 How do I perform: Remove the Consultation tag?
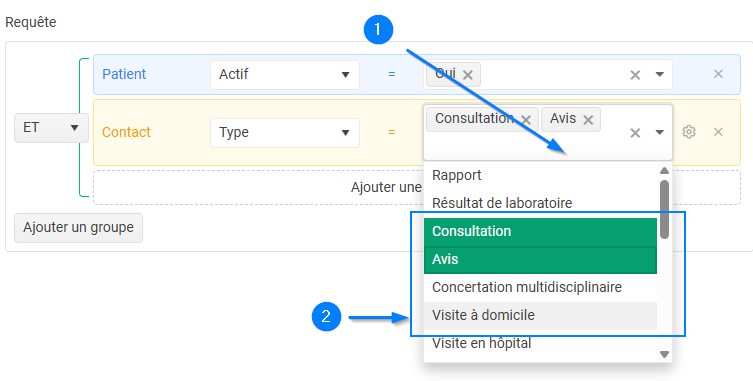tap(526, 120)
